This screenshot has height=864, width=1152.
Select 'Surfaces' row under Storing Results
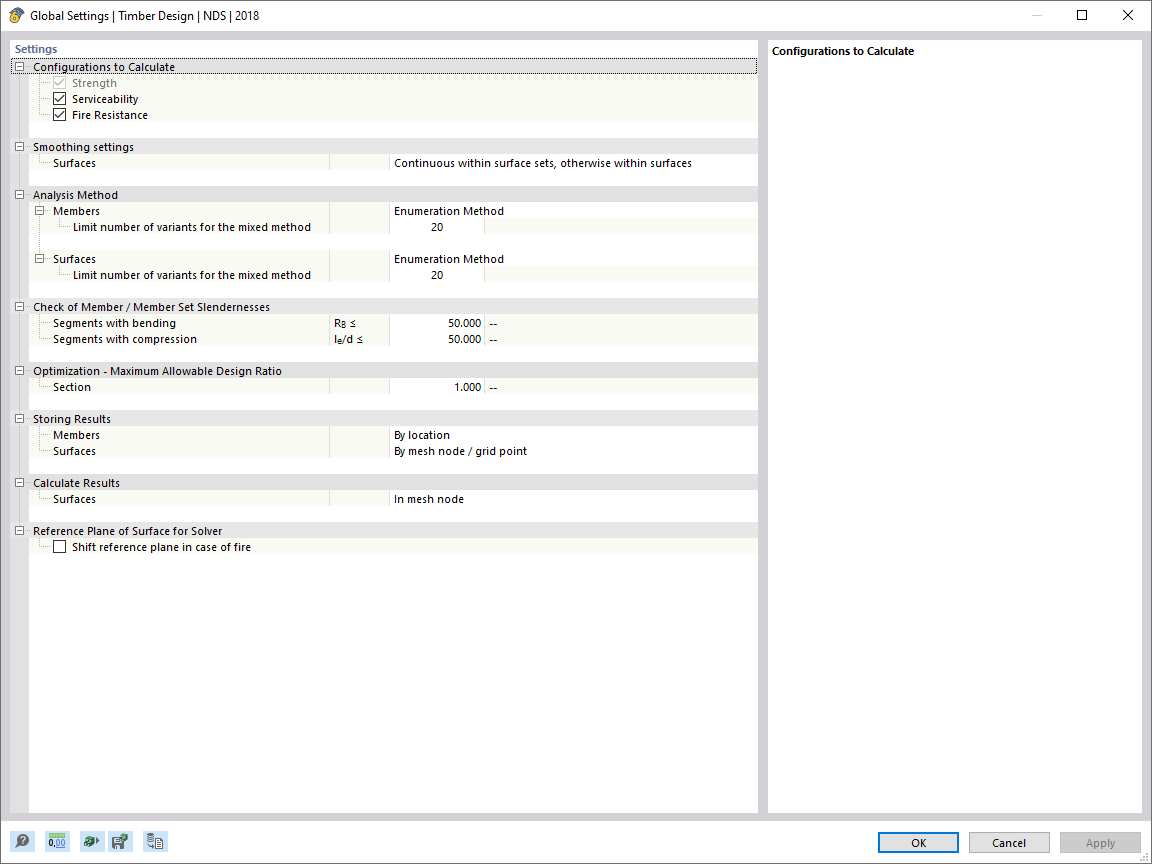(74, 451)
